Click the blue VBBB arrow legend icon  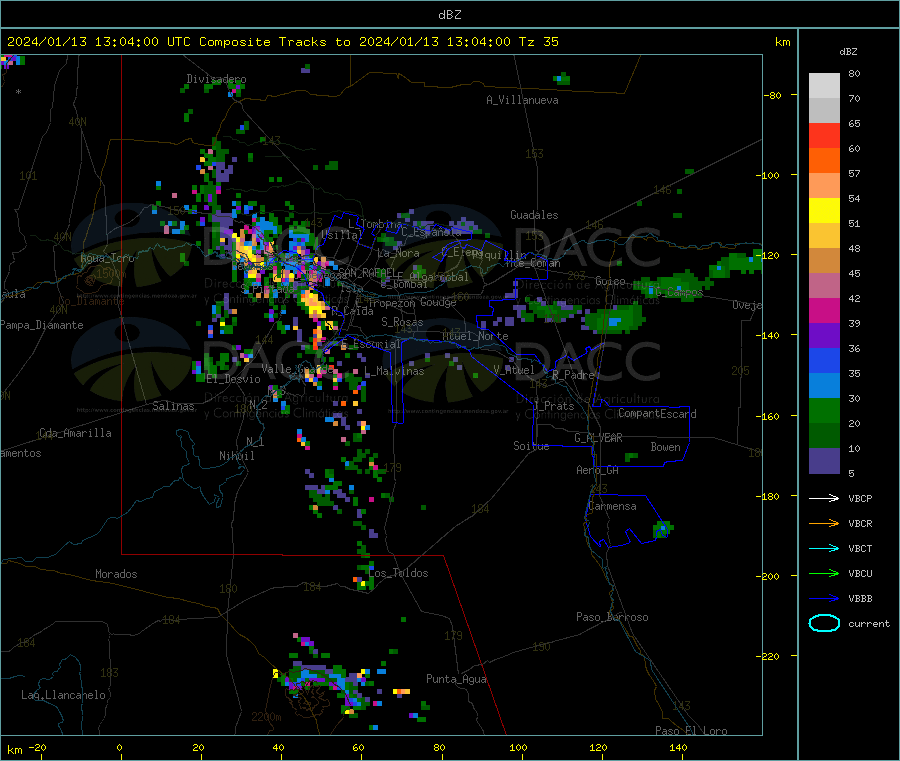pos(824,599)
